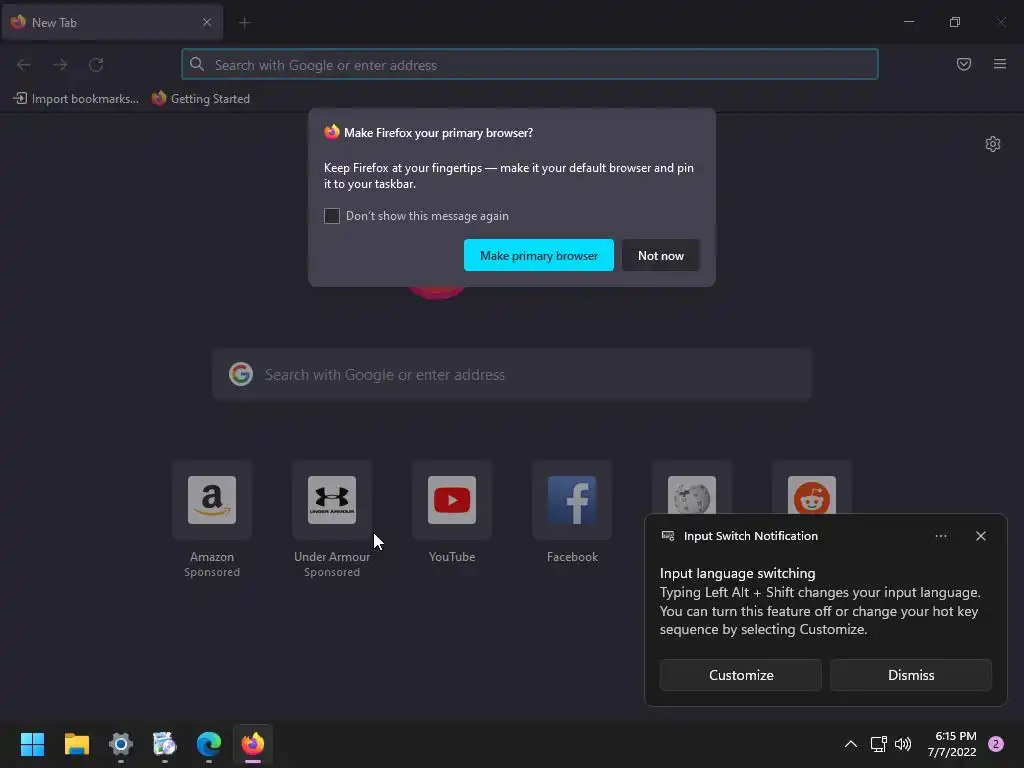Open the fourth taskbar app with disc icon

pos(165,743)
